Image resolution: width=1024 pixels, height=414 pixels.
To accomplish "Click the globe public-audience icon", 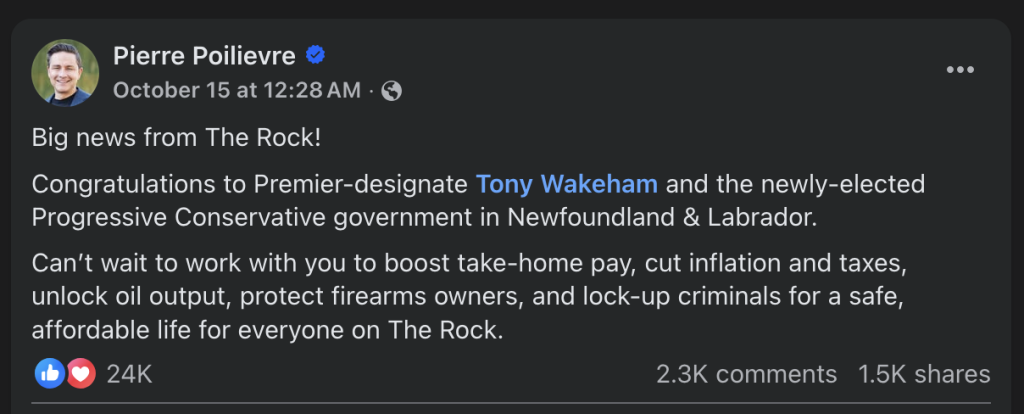I will (x=392, y=91).
